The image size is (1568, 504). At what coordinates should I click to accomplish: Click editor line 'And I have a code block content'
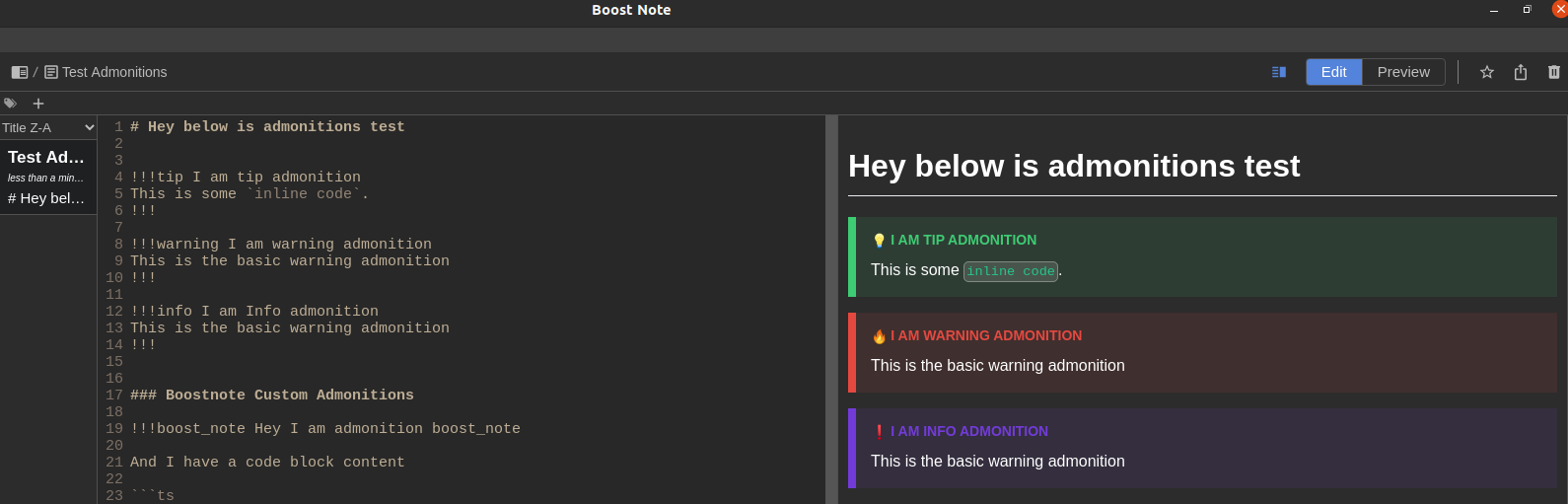267,463
